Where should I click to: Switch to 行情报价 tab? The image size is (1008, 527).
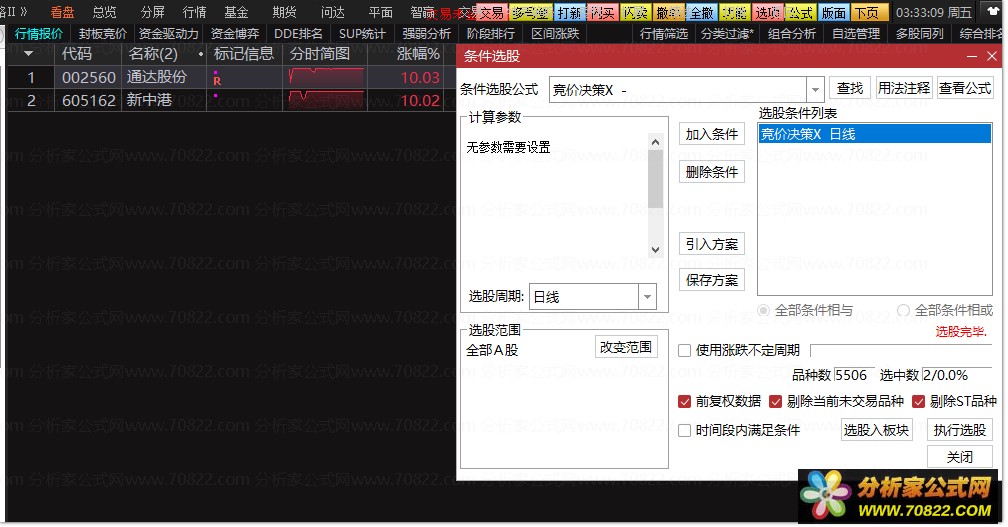(x=39, y=33)
